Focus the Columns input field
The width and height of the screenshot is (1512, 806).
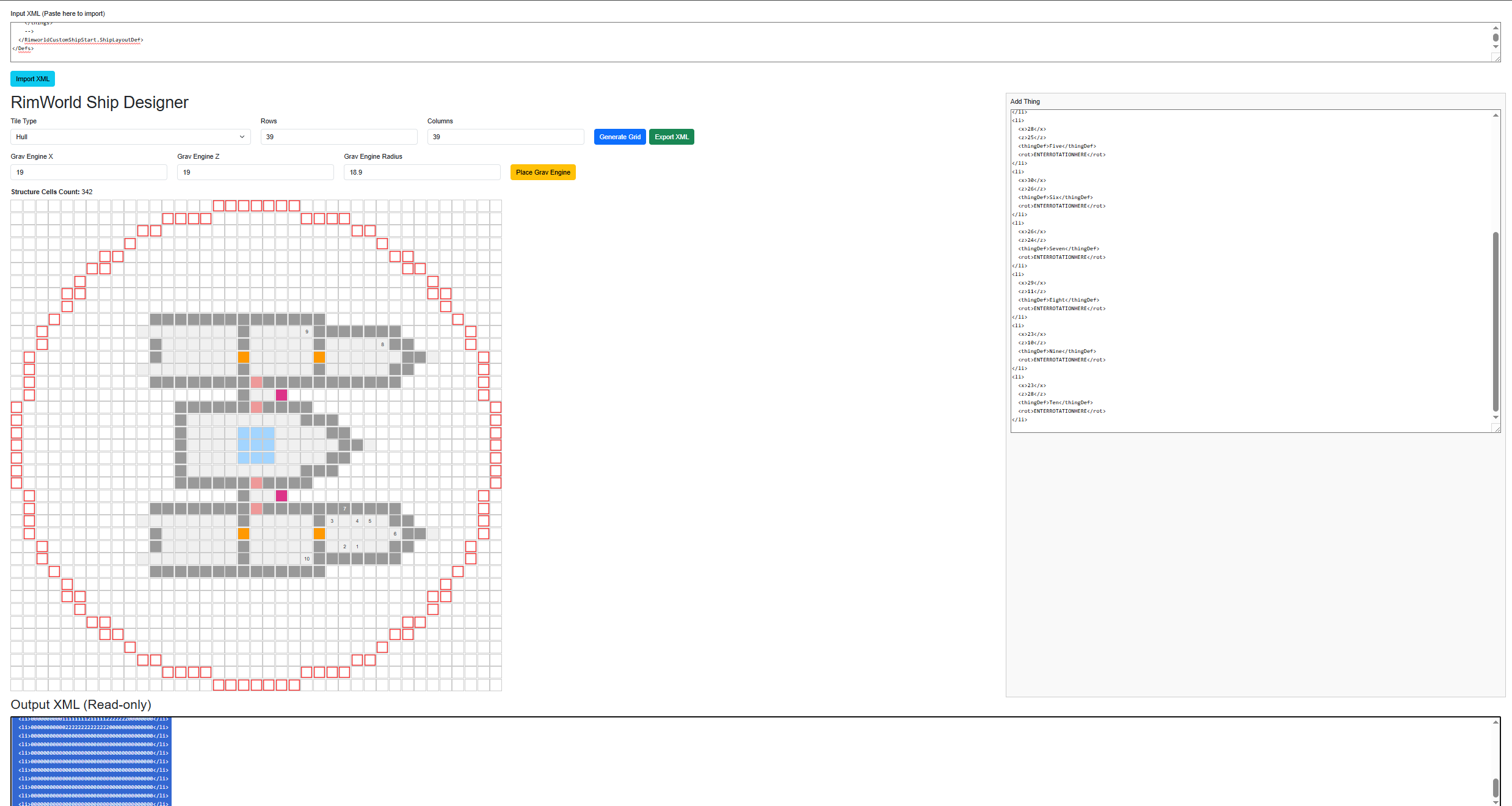point(506,137)
